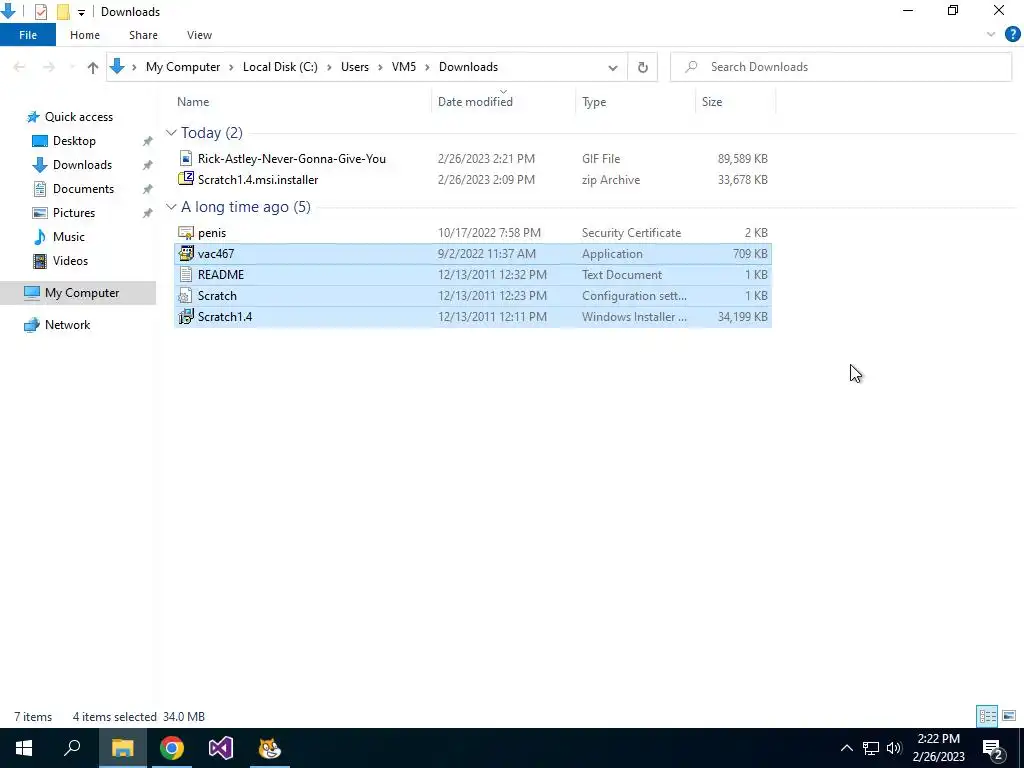Image resolution: width=1024 pixels, height=768 pixels.
Task: Click the 89,589 KB size cell
Action: (x=743, y=159)
